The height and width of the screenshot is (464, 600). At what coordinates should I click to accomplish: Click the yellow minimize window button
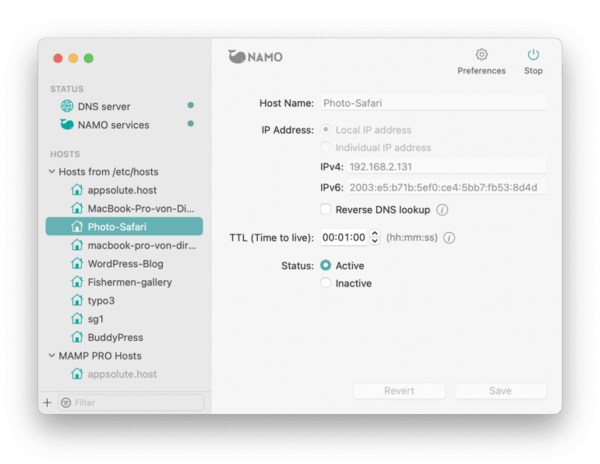tap(73, 58)
